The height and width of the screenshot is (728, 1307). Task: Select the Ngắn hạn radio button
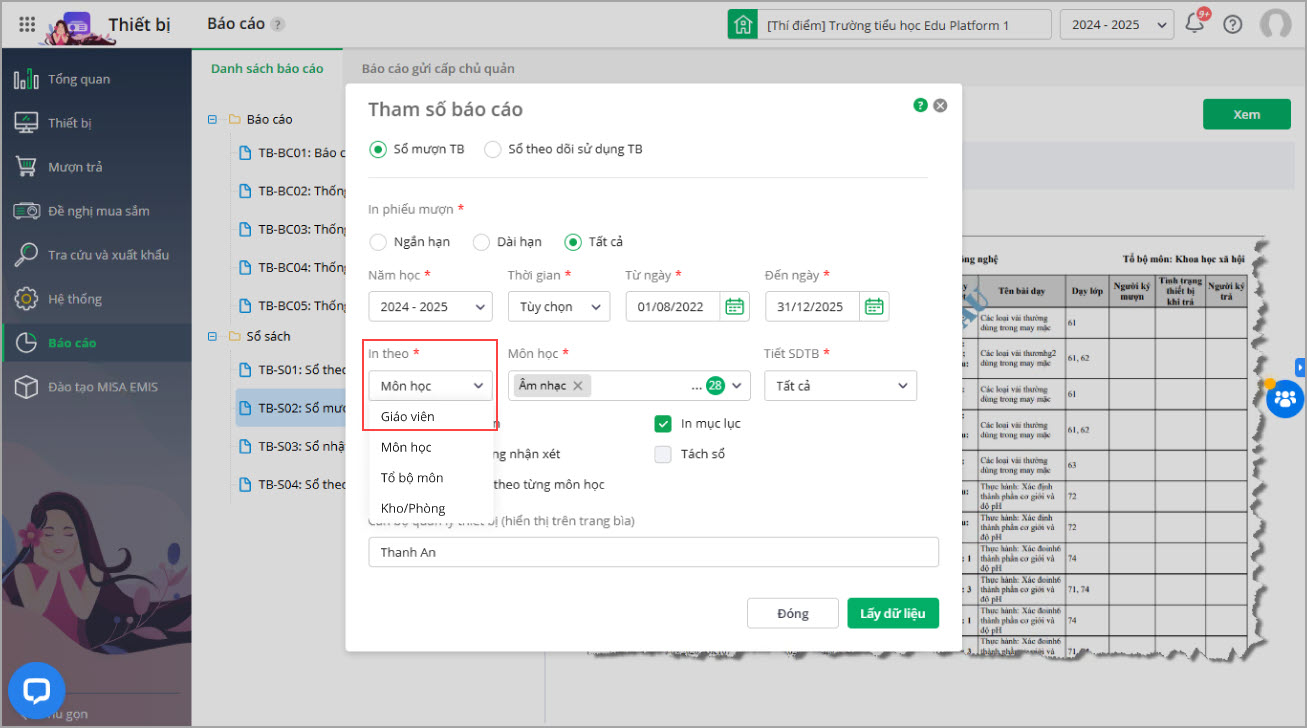pyautogui.click(x=378, y=242)
